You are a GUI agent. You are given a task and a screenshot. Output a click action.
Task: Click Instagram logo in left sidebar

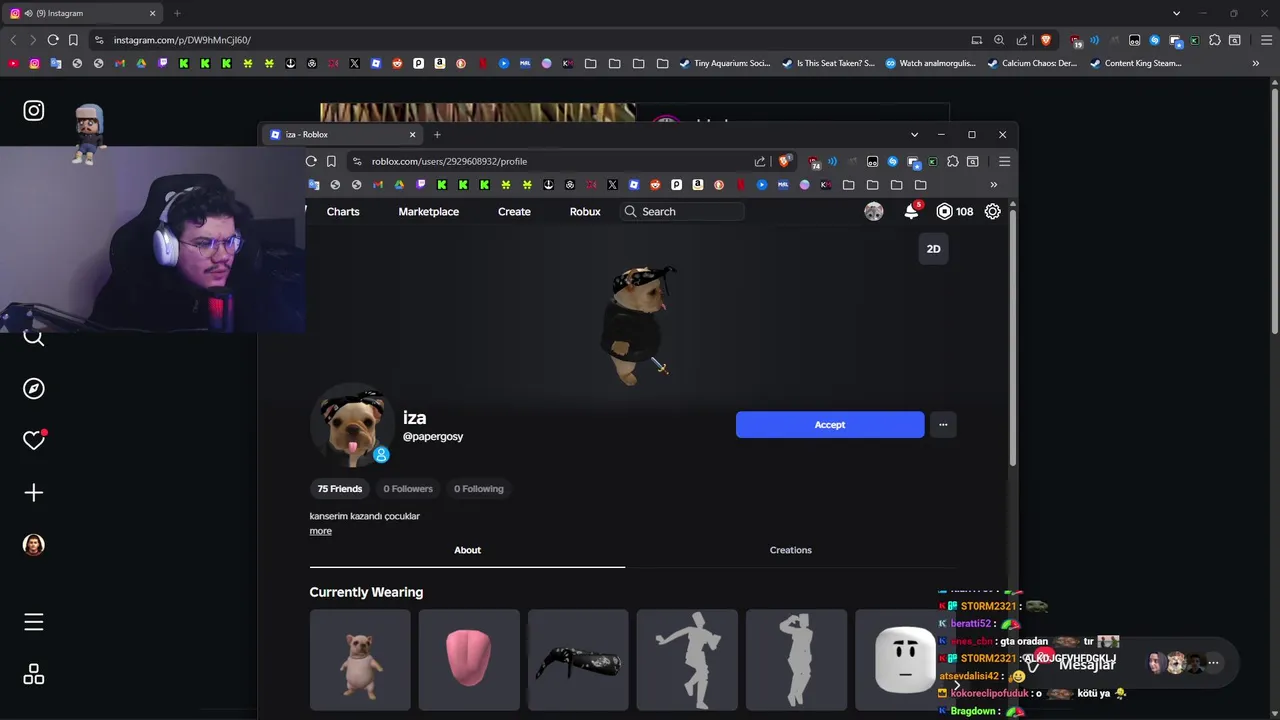[34, 111]
